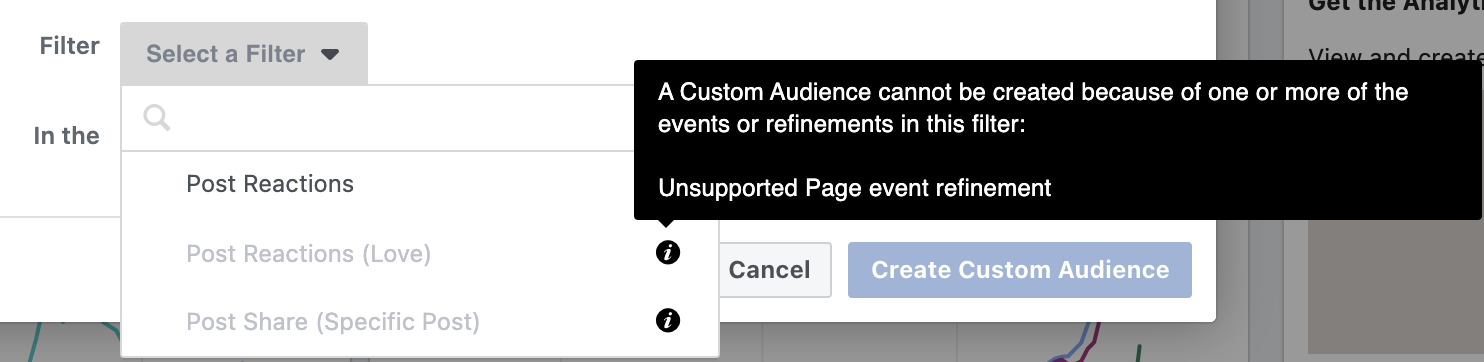
Task: Click the Create Custom Audience button
Action: 1020,270
